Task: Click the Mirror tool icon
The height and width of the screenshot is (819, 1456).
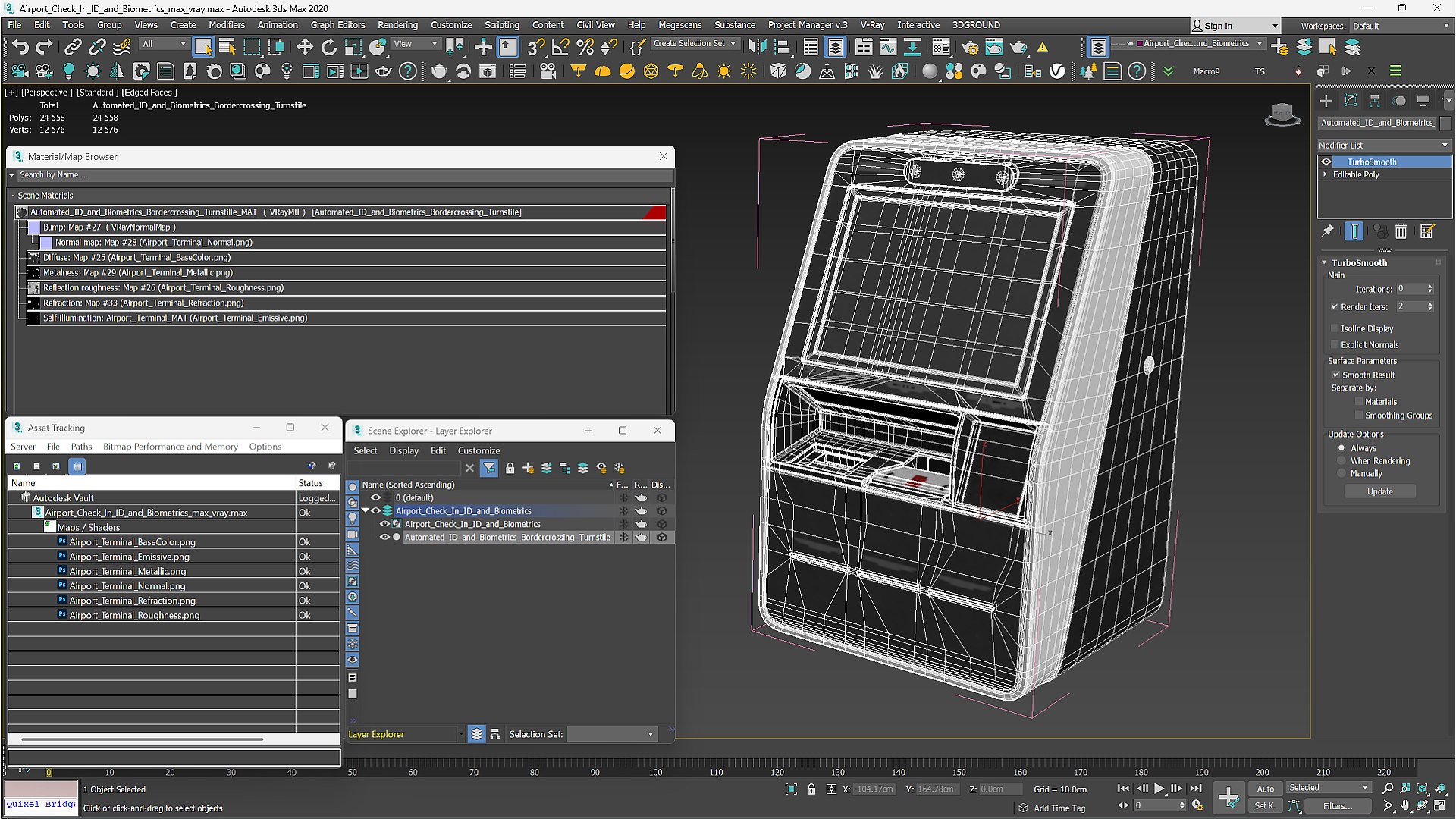Action: [757, 47]
